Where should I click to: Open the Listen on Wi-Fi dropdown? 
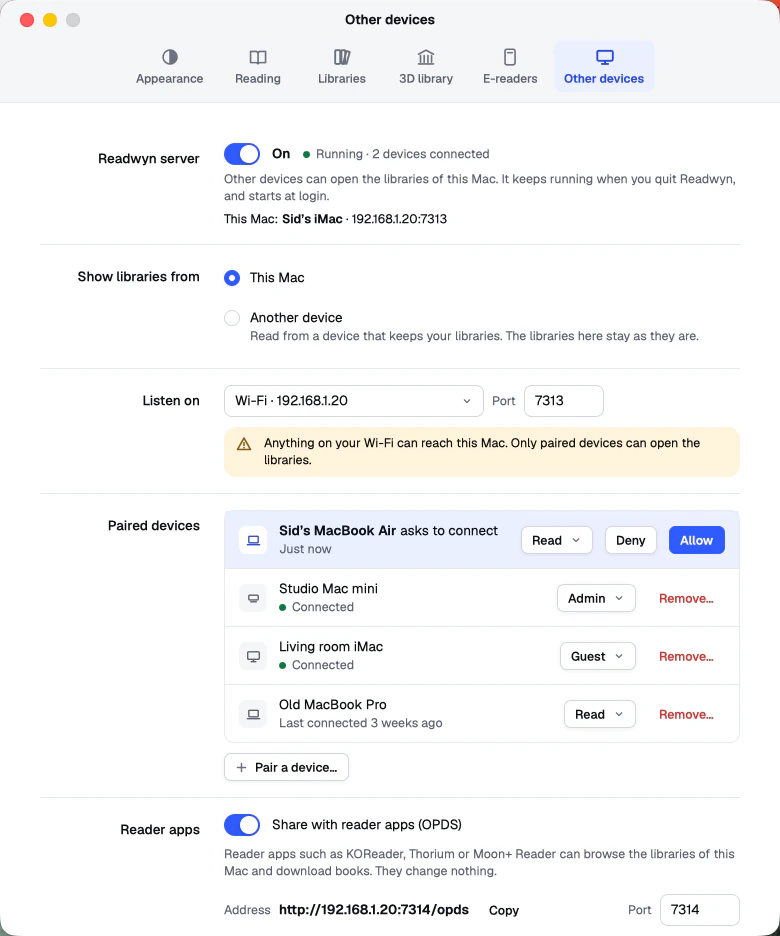pos(353,401)
